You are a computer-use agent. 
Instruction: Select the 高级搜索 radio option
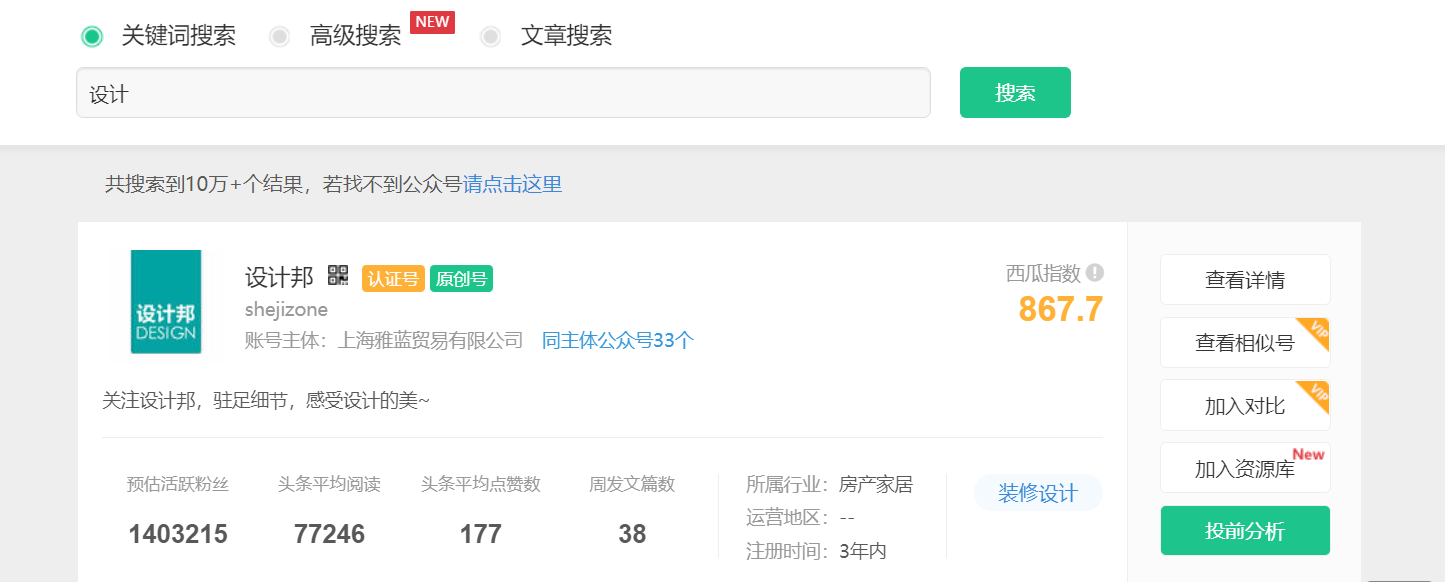(x=280, y=36)
